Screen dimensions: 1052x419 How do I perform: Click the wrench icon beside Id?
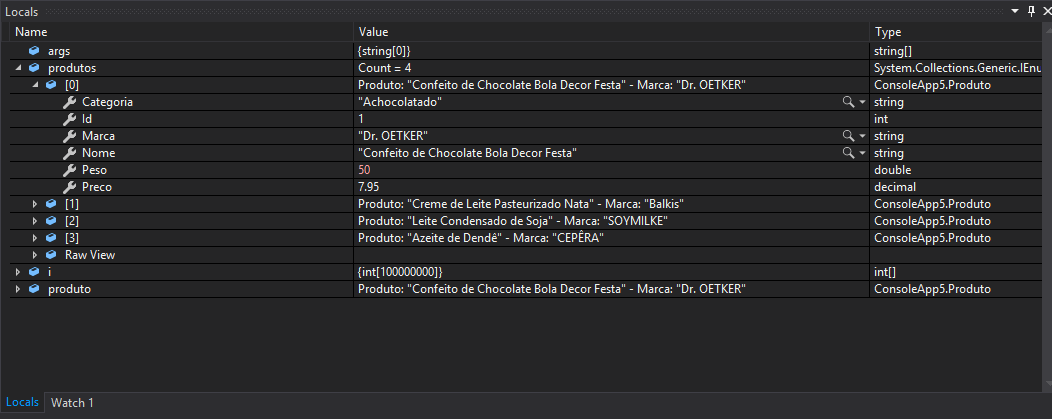[69, 119]
